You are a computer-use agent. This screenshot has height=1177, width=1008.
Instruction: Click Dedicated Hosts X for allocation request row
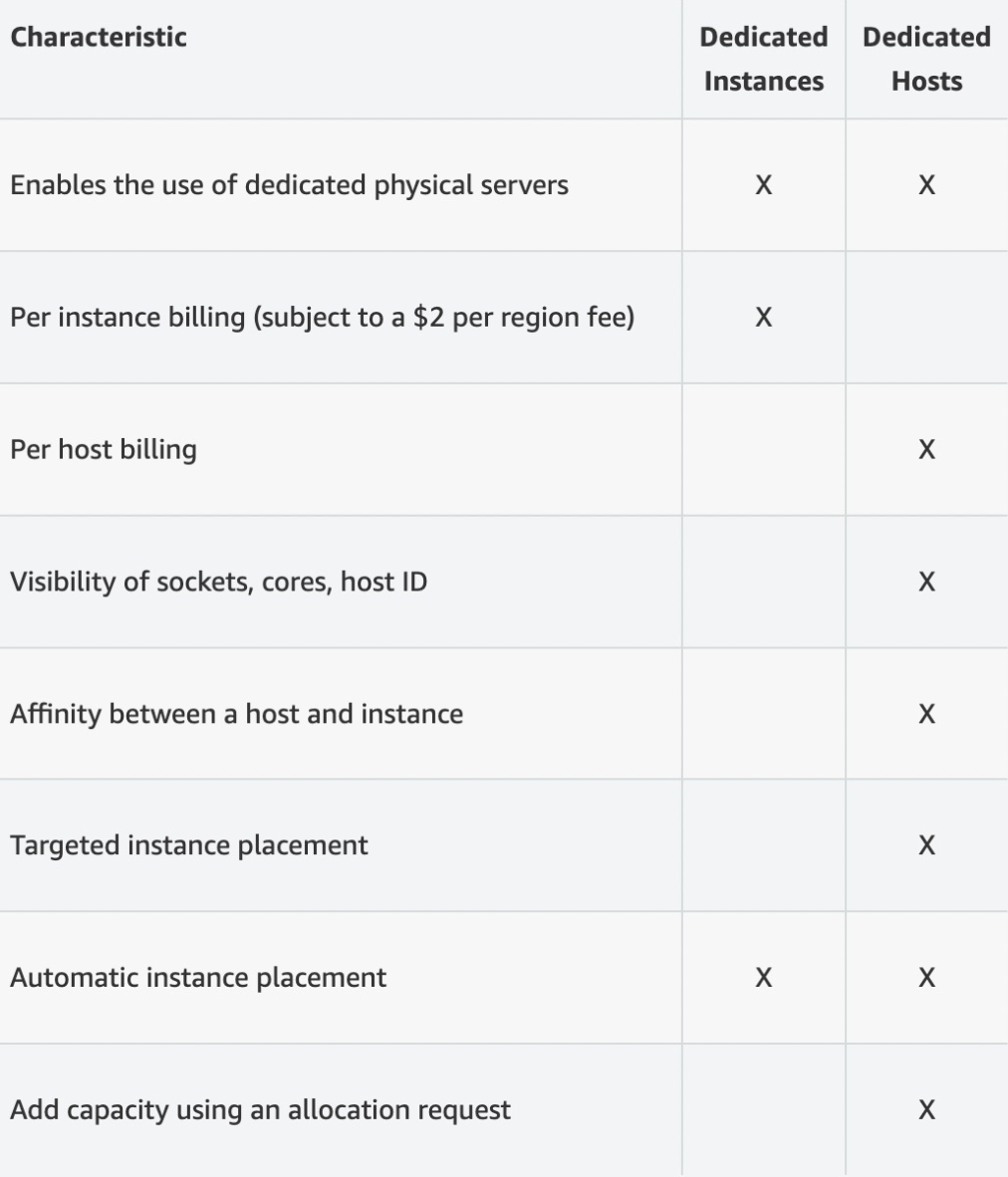[927, 1110]
